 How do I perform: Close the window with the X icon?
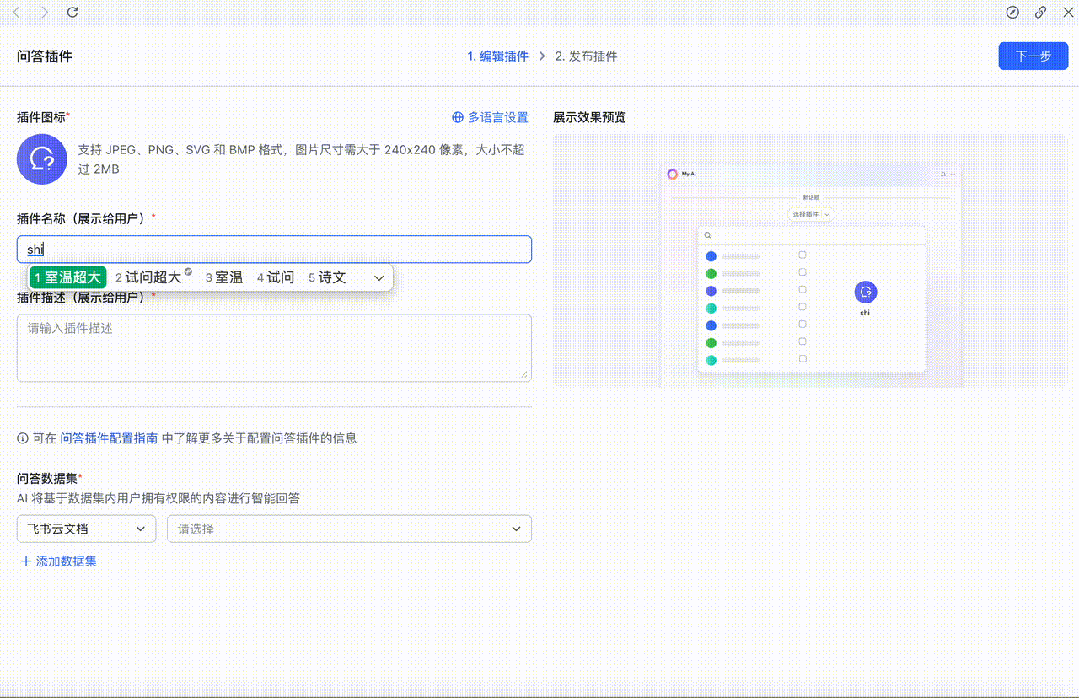tap(1068, 12)
